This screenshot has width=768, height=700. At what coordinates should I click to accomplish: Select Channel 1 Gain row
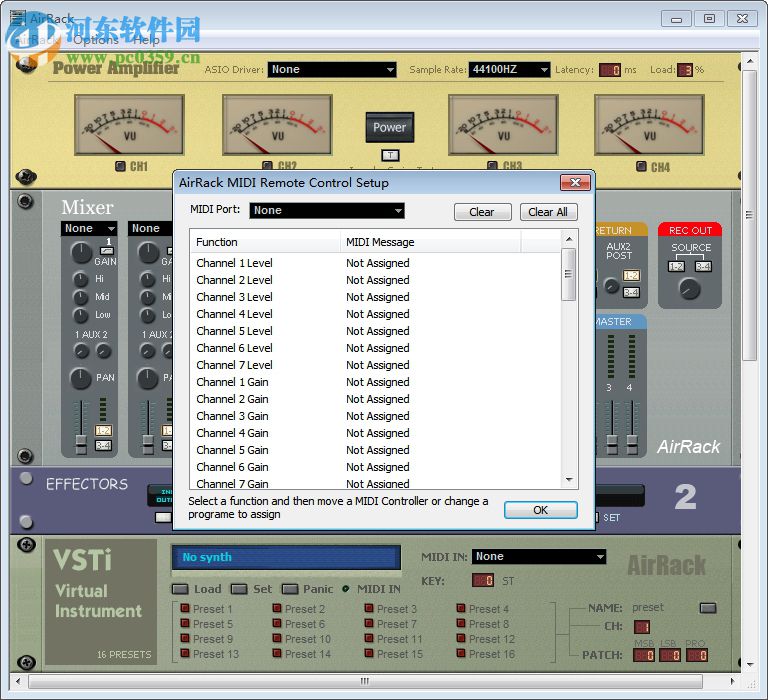(375, 382)
